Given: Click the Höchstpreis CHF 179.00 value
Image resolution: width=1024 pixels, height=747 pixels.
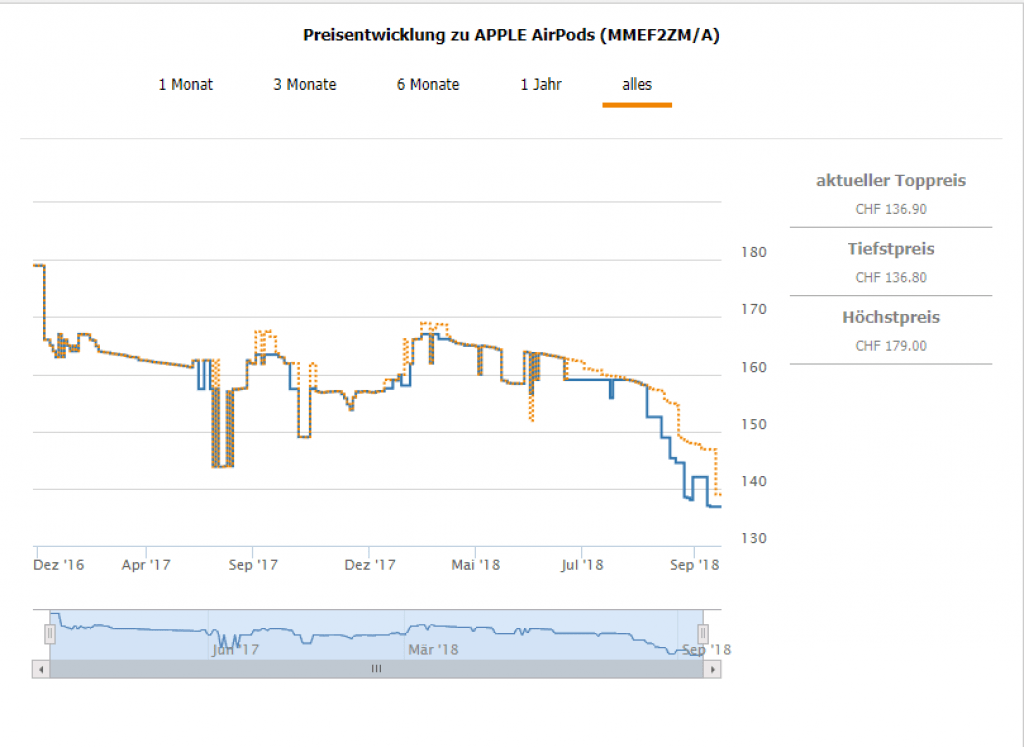Looking at the screenshot, I should tap(891, 346).
